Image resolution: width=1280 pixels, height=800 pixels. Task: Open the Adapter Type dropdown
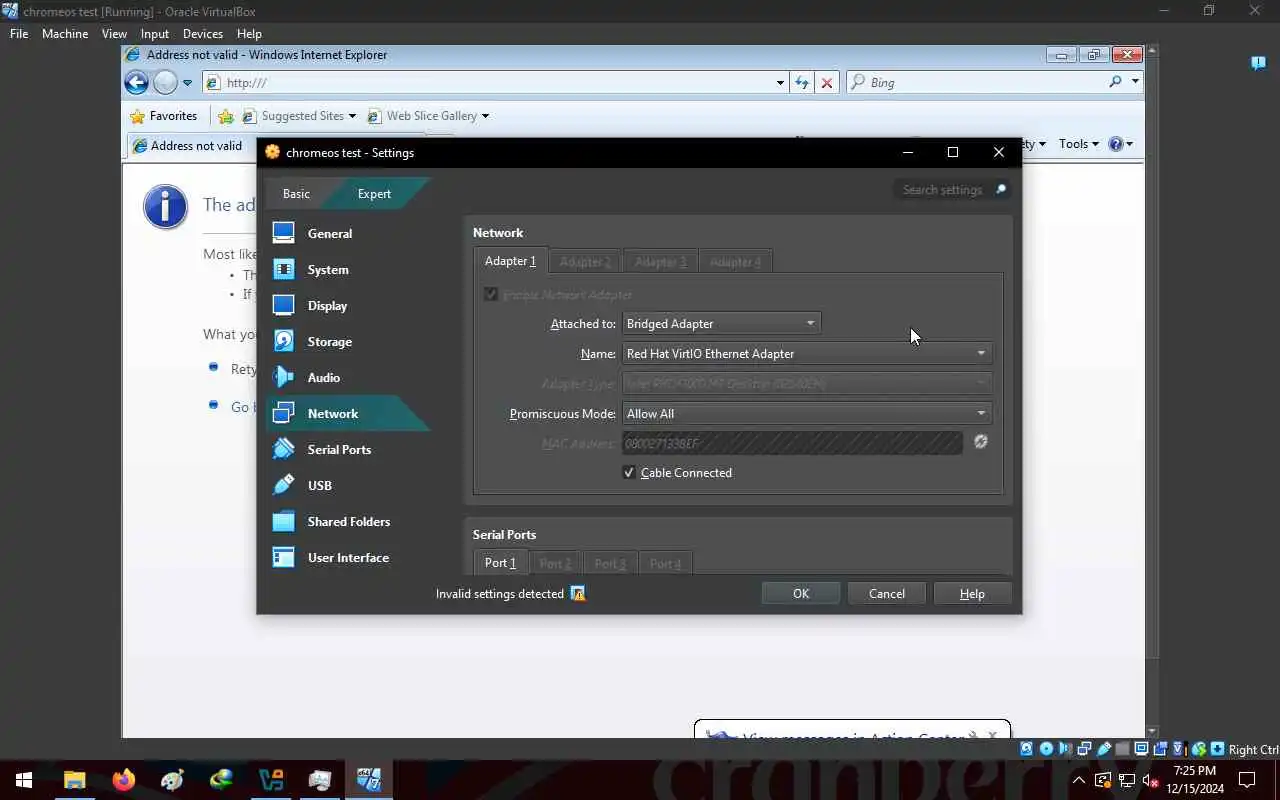(807, 383)
